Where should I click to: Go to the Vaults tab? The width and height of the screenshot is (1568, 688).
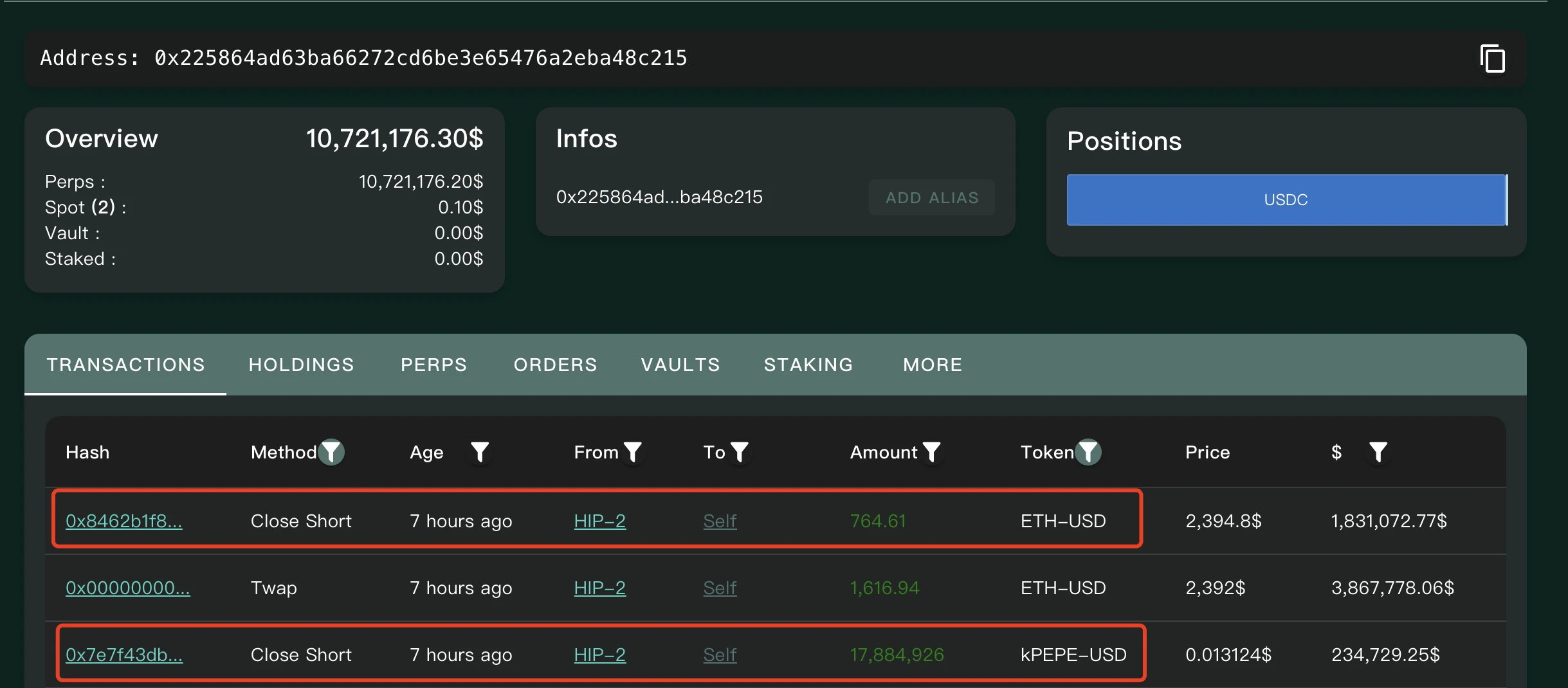680,365
